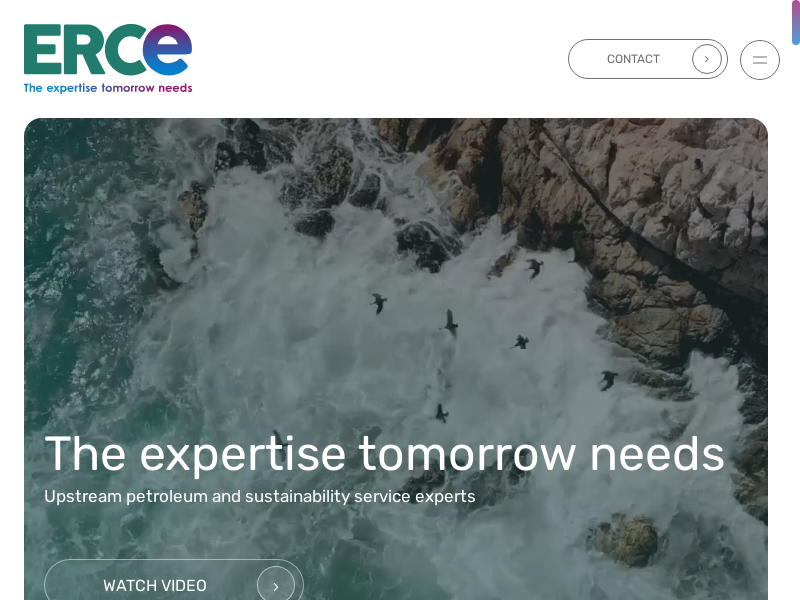Click the hero heading "The expertise tomorrow needs"
The image size is (800, 600).
point(384,454)
